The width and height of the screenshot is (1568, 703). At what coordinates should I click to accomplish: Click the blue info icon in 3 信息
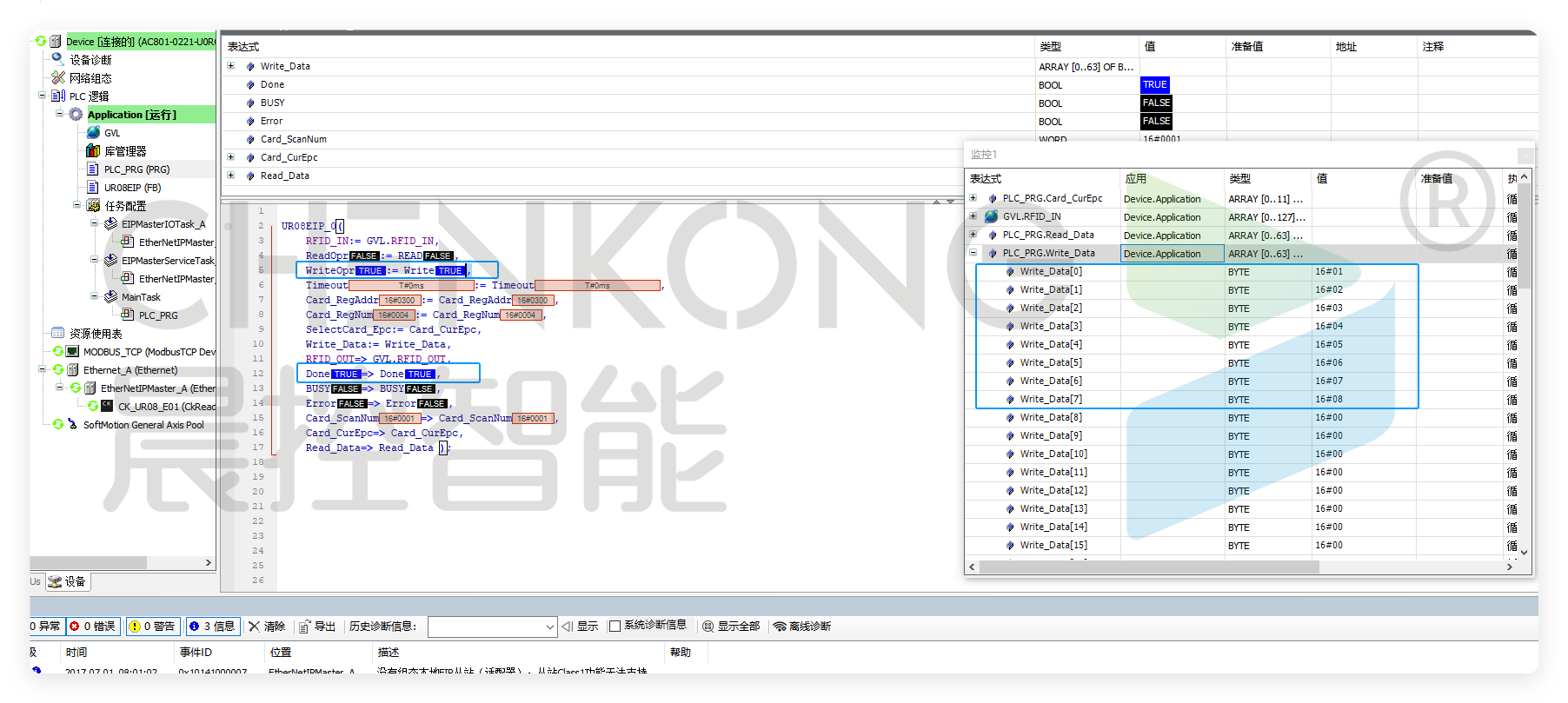(194, 626)
